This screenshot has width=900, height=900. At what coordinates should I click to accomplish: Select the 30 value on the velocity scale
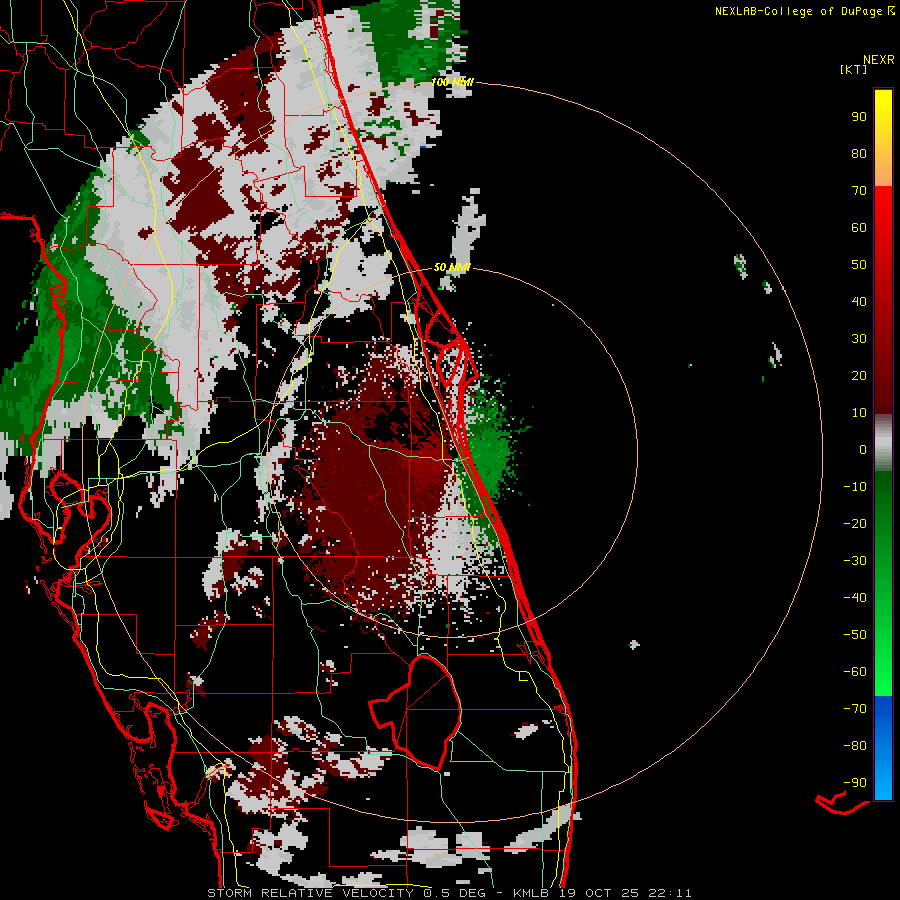tap(859, 339)
